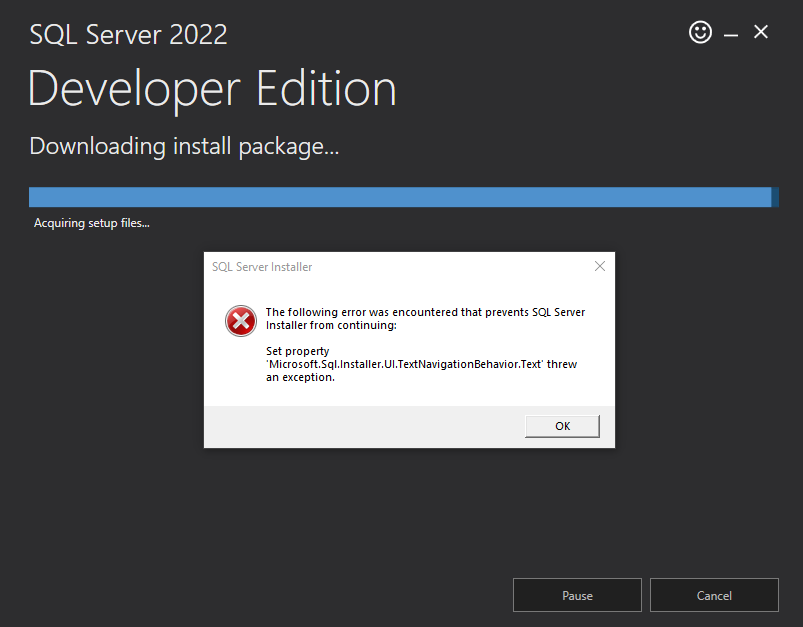Close the SQL Server 2022 installer window
The height and width of the screenshot is (627, 803).
pos(761,33)
